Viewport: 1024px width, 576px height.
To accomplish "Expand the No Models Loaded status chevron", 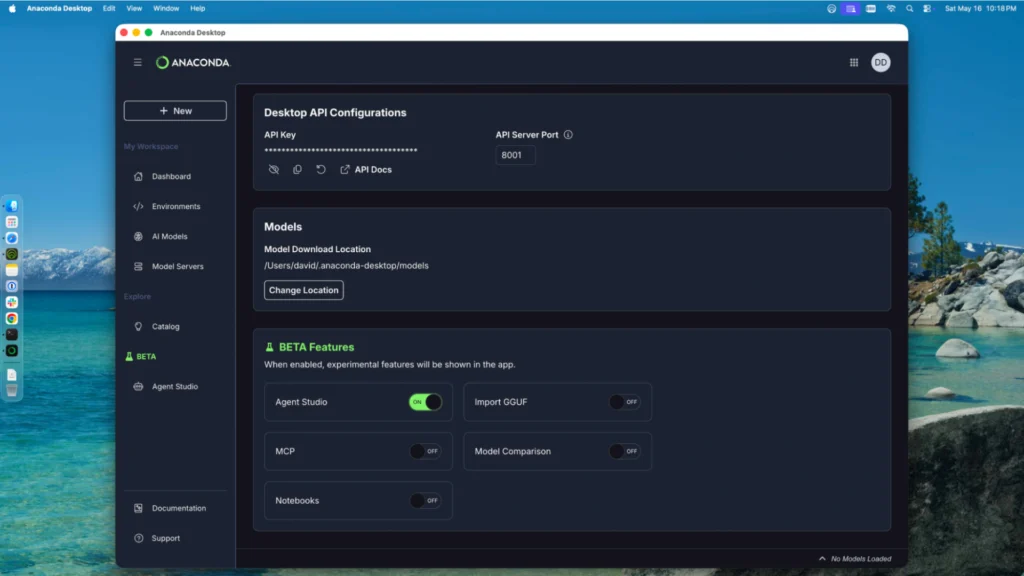I will (822, 558).
